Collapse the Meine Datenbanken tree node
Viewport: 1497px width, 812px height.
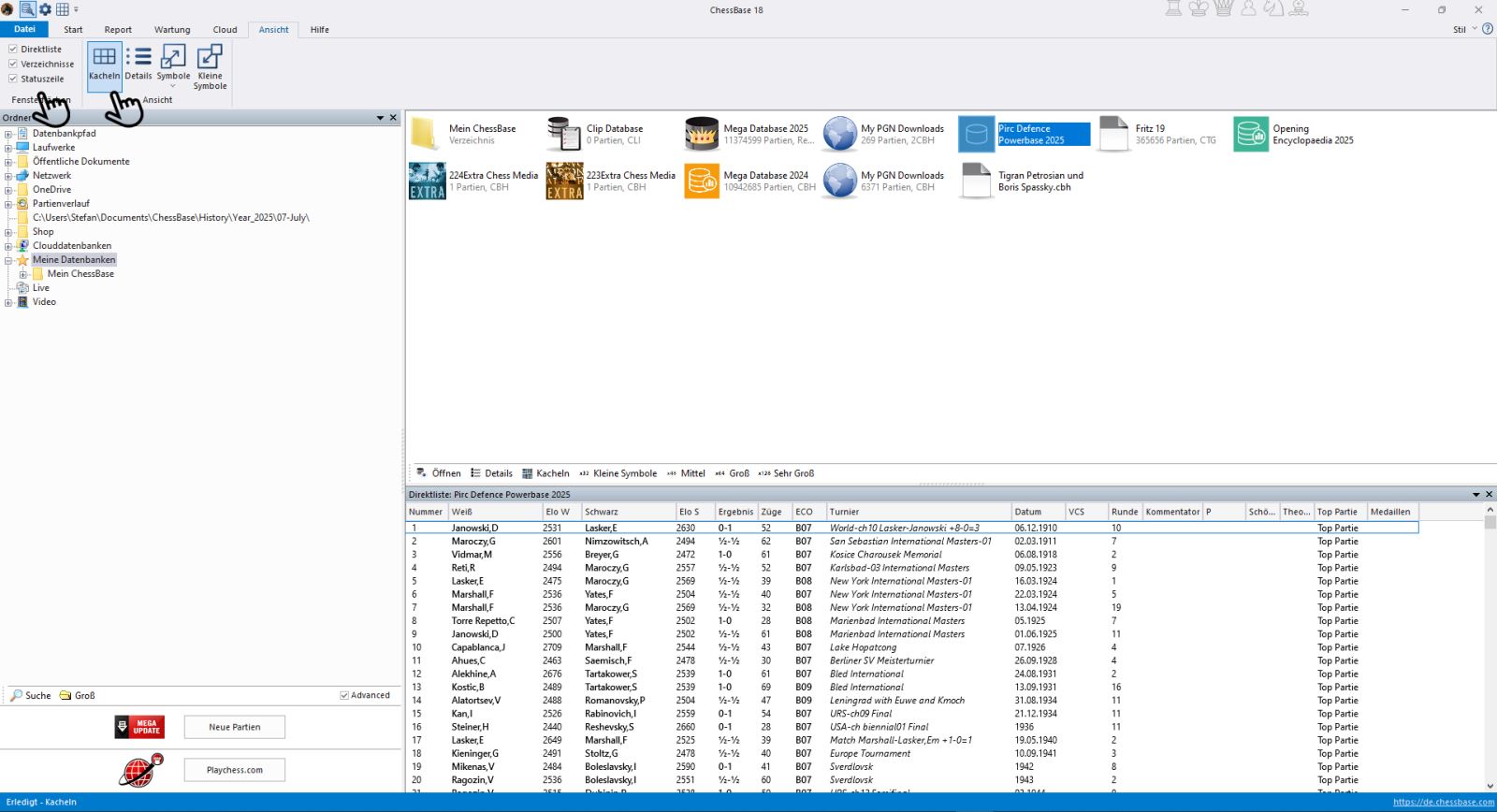point(8,260)
